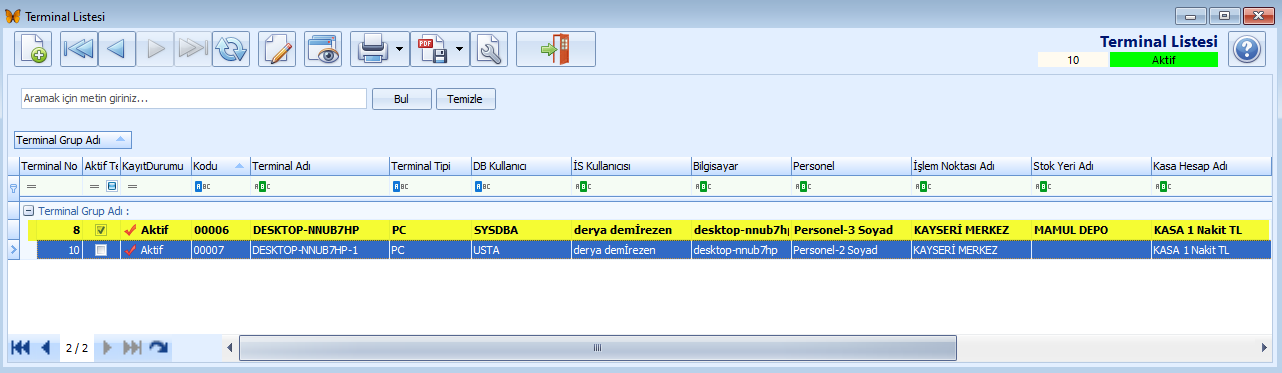The height and width of the screenshot is (373, 1282).
Task: Uncheck Aktif checkbox for terminal 00006
Action: tap(100, 230)
